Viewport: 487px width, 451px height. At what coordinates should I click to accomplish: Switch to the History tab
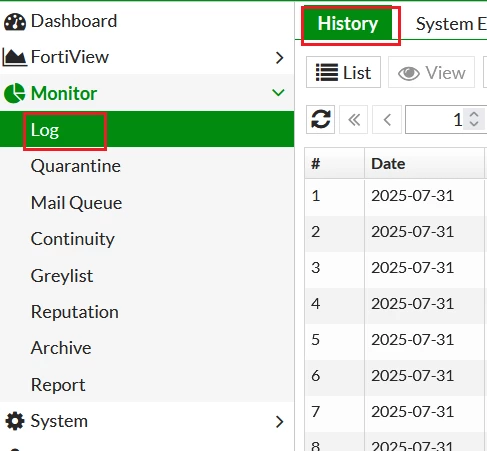coord(348,24)
